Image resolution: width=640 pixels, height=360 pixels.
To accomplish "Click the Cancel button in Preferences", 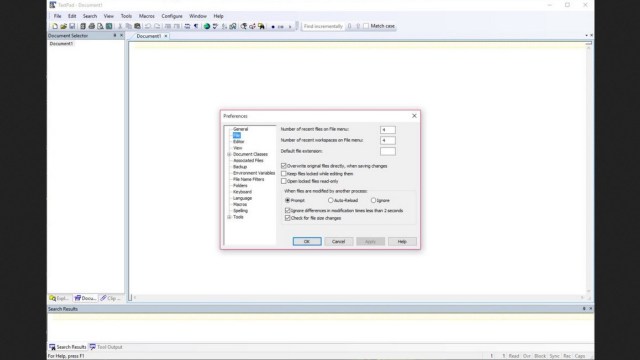I will pyautogui.click(x=338, y=242).
